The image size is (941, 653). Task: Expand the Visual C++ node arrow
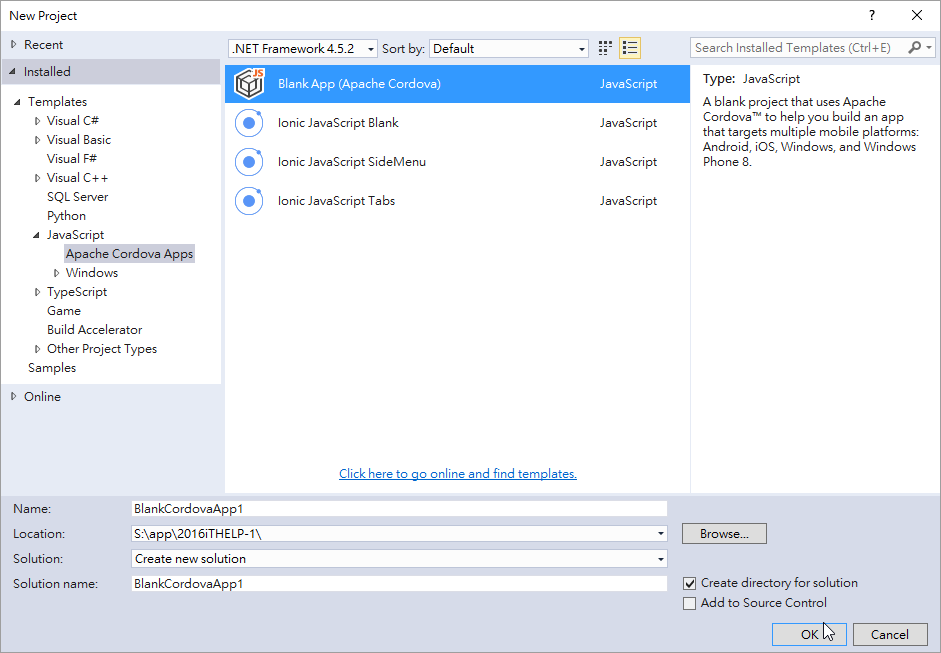37,178
